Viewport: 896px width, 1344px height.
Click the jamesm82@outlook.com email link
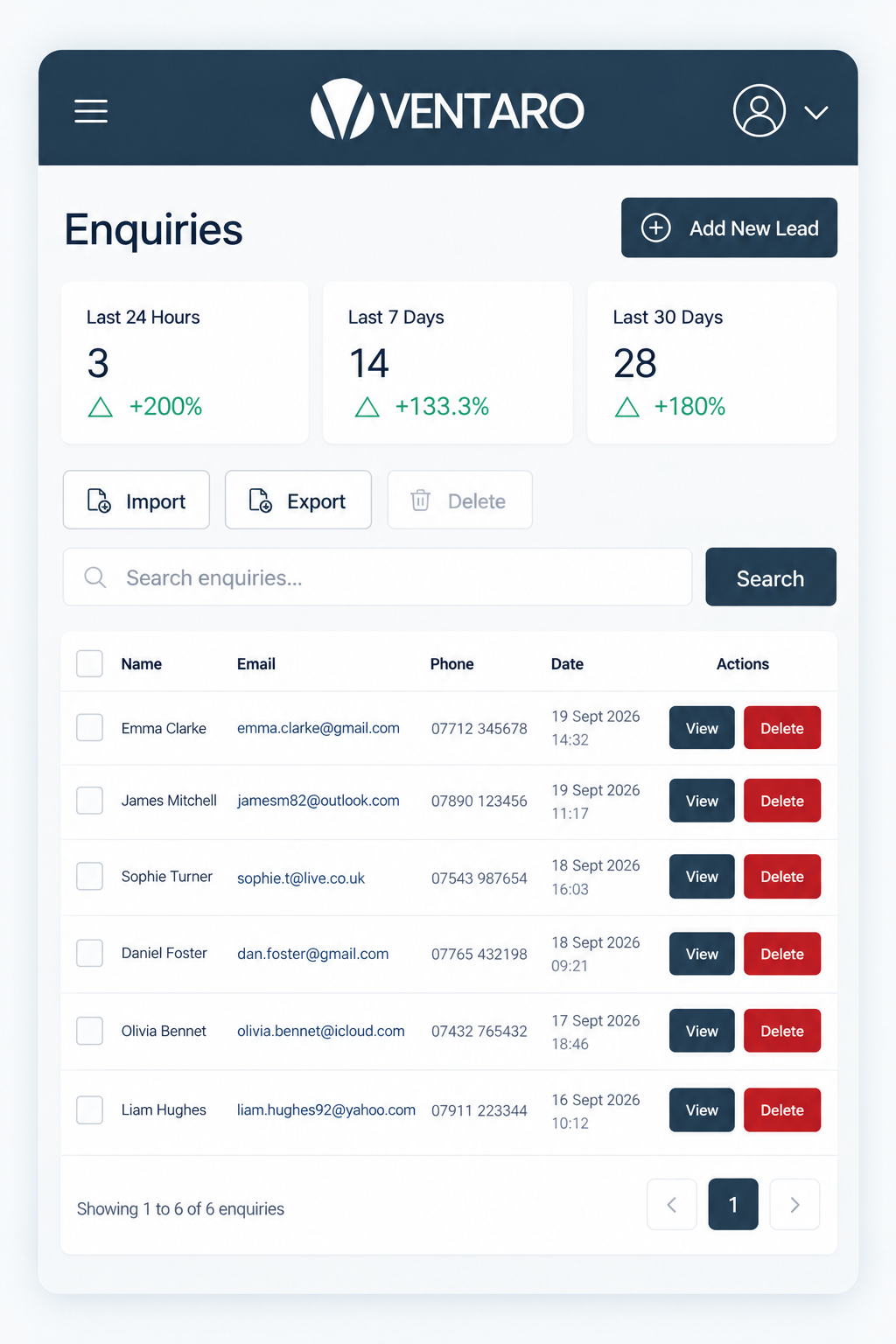318,801
